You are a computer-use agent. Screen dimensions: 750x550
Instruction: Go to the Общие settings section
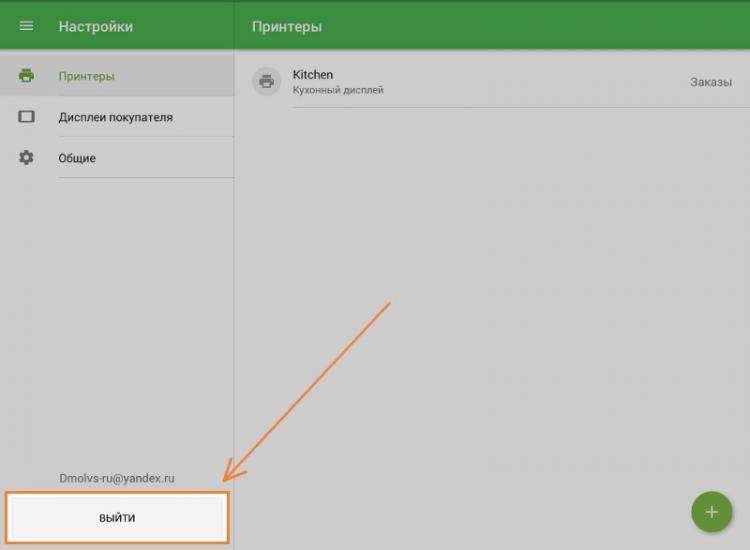click(77, 158)
